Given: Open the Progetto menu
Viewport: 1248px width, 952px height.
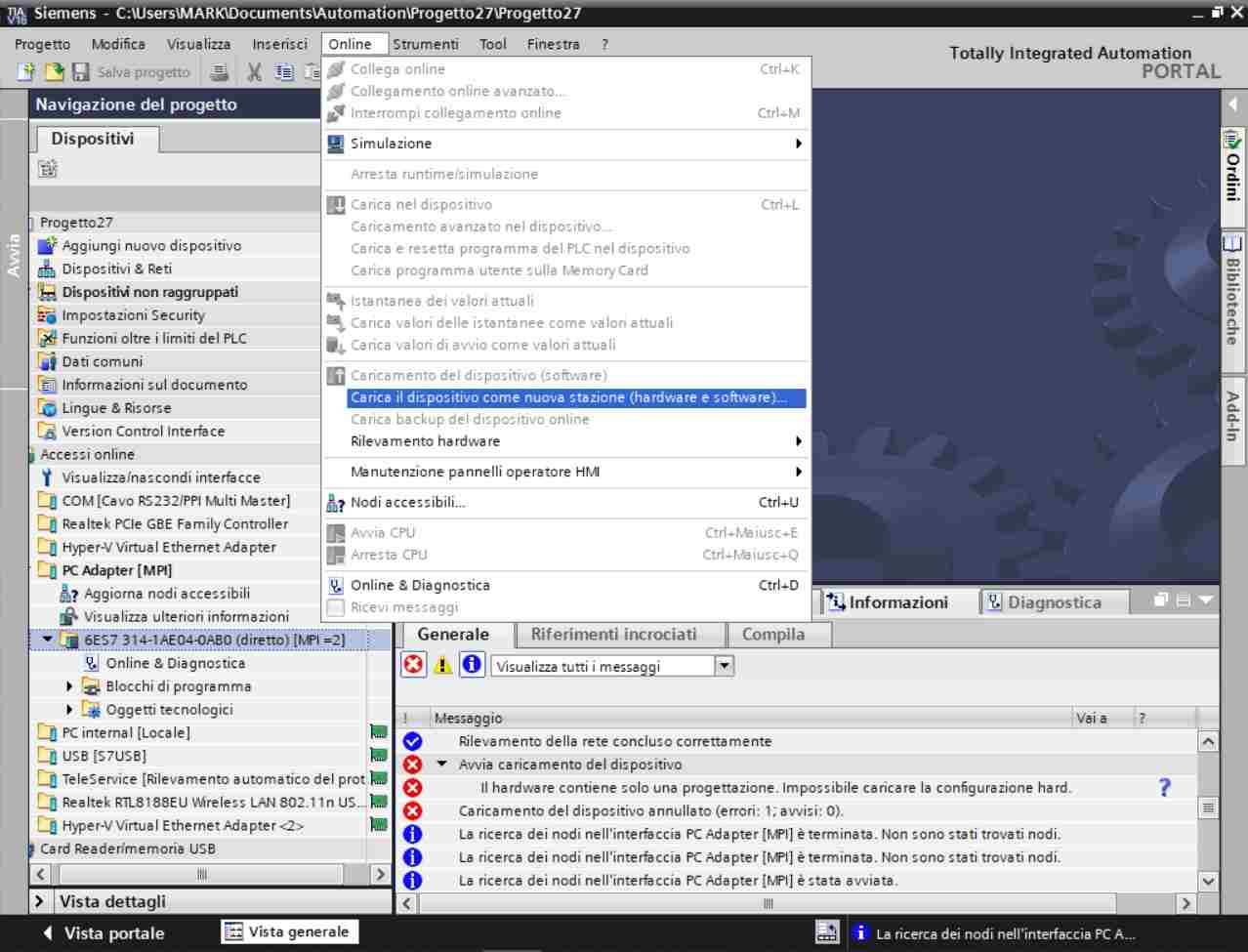Looking at the screenshot, I should coord(42,44).
